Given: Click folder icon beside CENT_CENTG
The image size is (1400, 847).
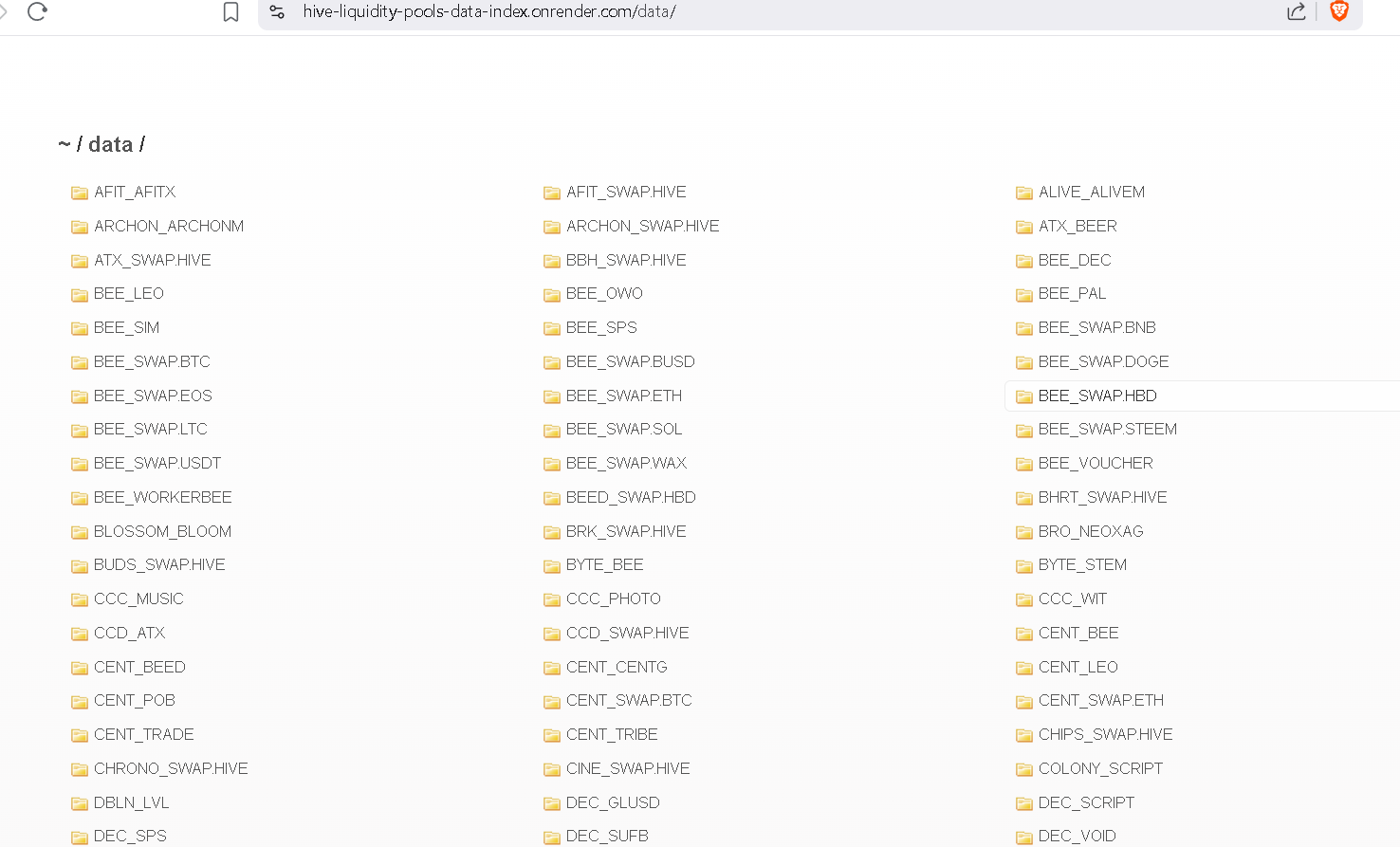Looking at the screenshot, I should coord(552,668).
